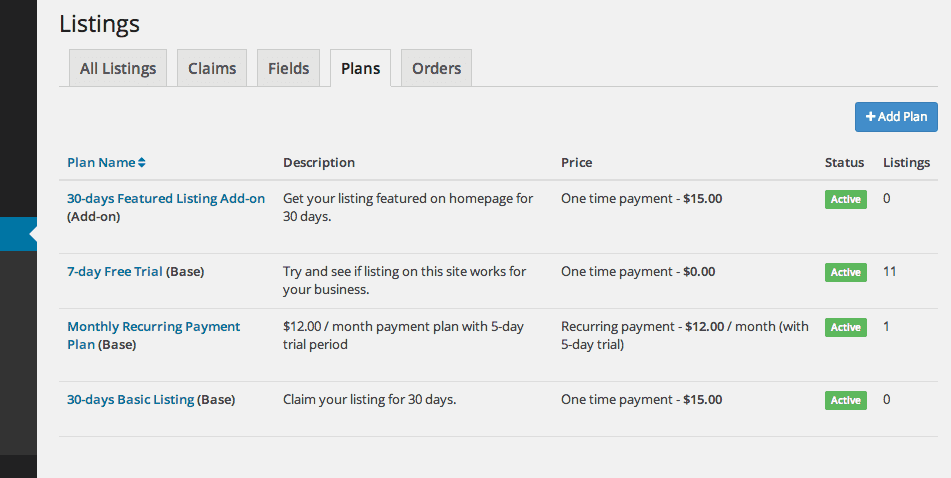
Task: Click the Add Plan button
Action: click(896, 117)
